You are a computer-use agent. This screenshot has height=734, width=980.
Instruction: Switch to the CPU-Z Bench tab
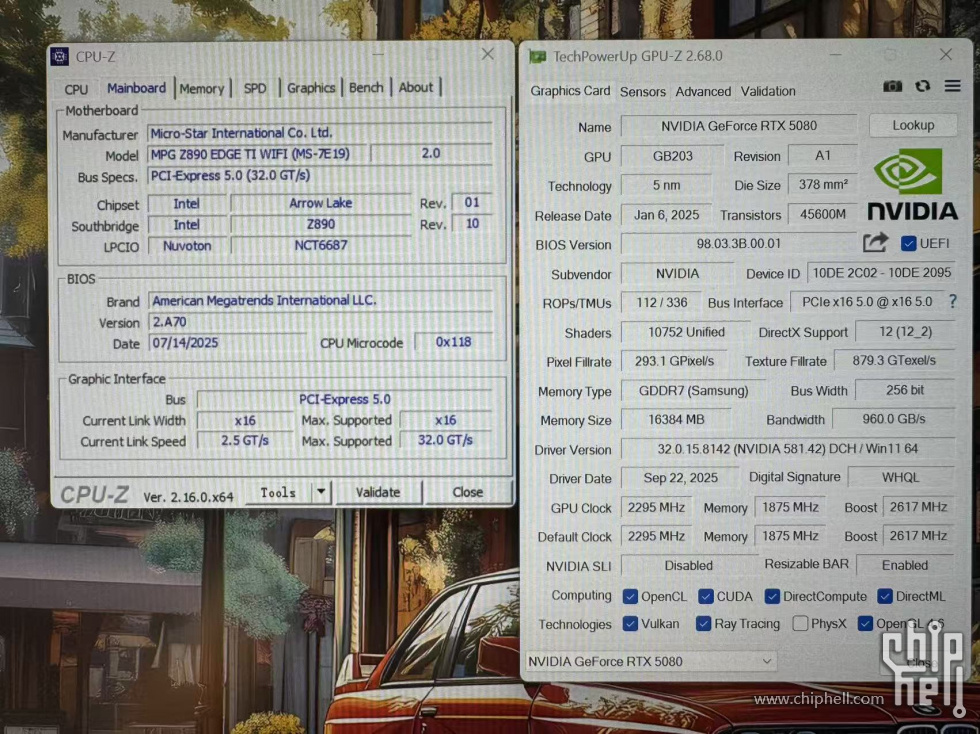click(x=365, y=88)
